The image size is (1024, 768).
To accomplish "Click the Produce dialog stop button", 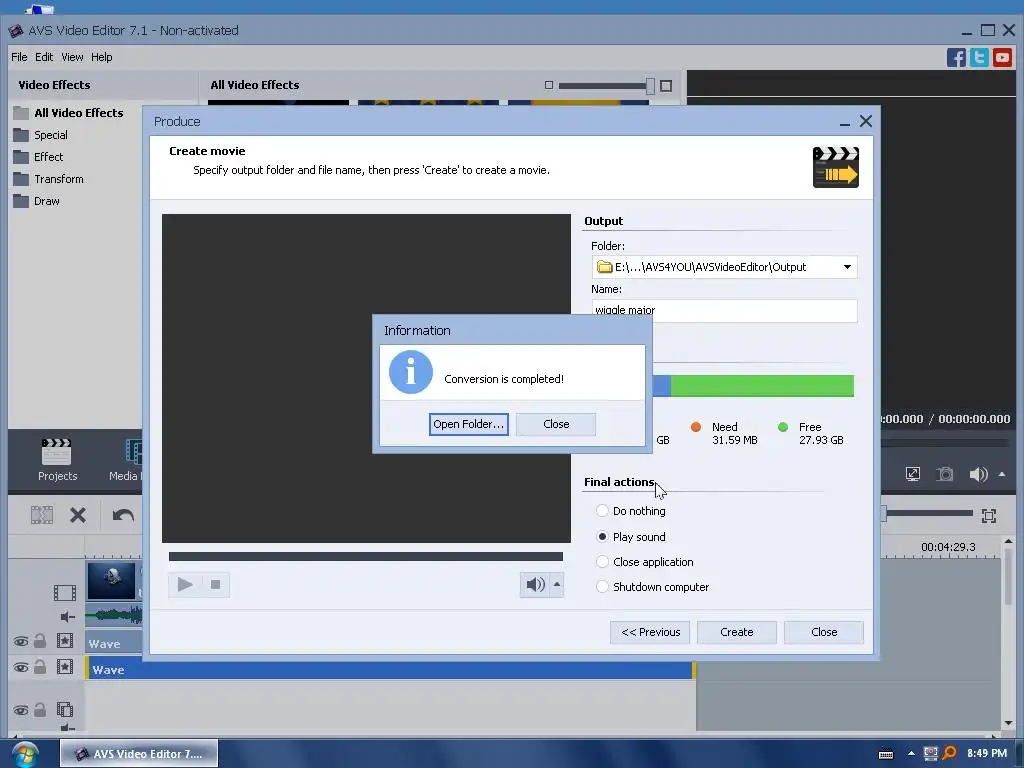I will click(x=216, y=584).
